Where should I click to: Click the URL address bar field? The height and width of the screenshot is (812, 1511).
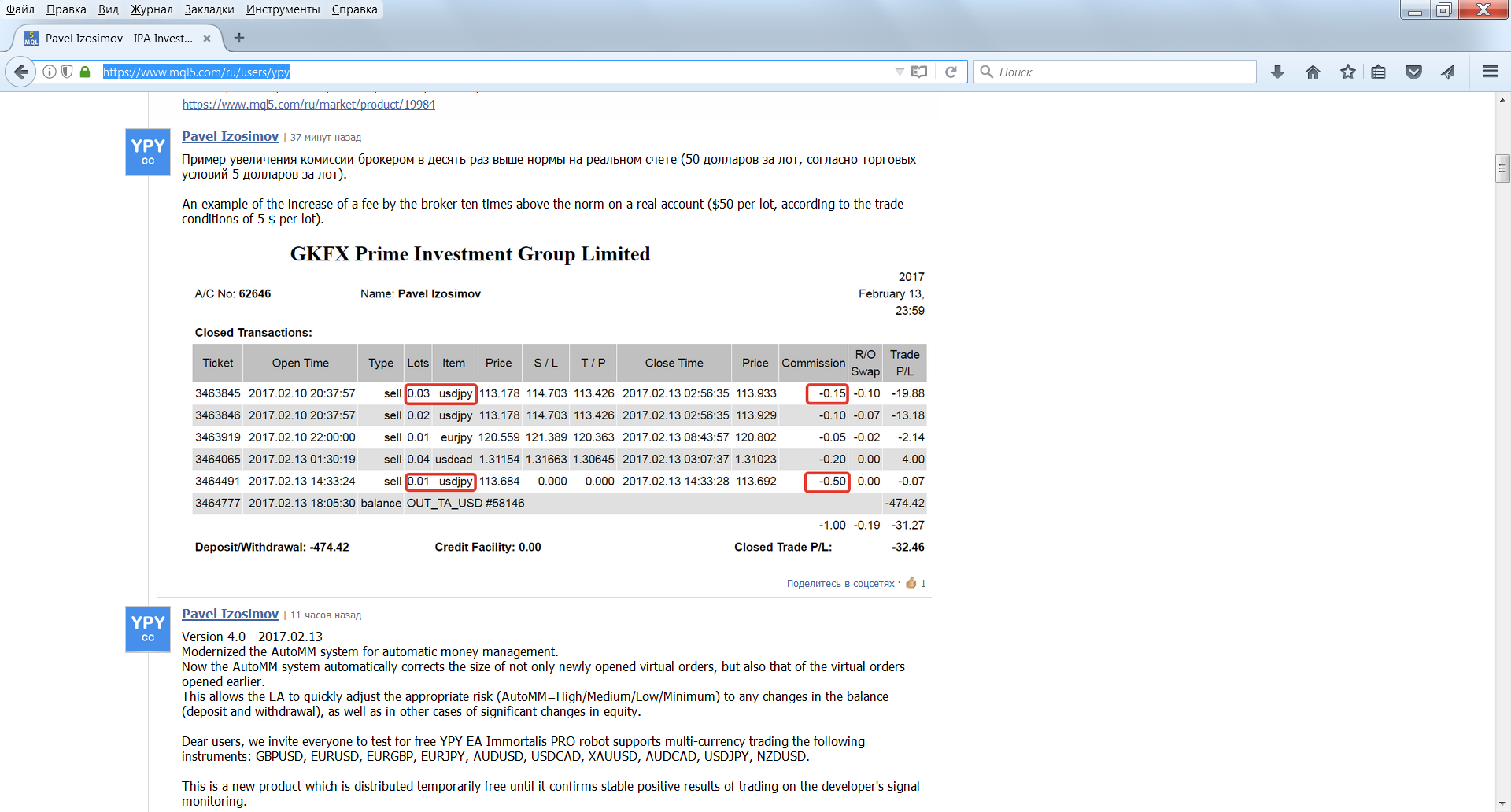[496, 72]
